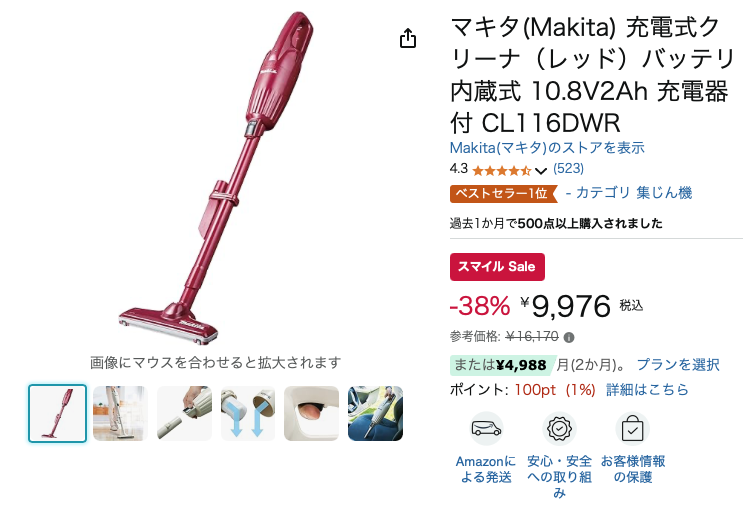The width and height of the screenshot is (752, 510).
Task: Click the Amazon delivery truck icon
Action: coord(486,428)
